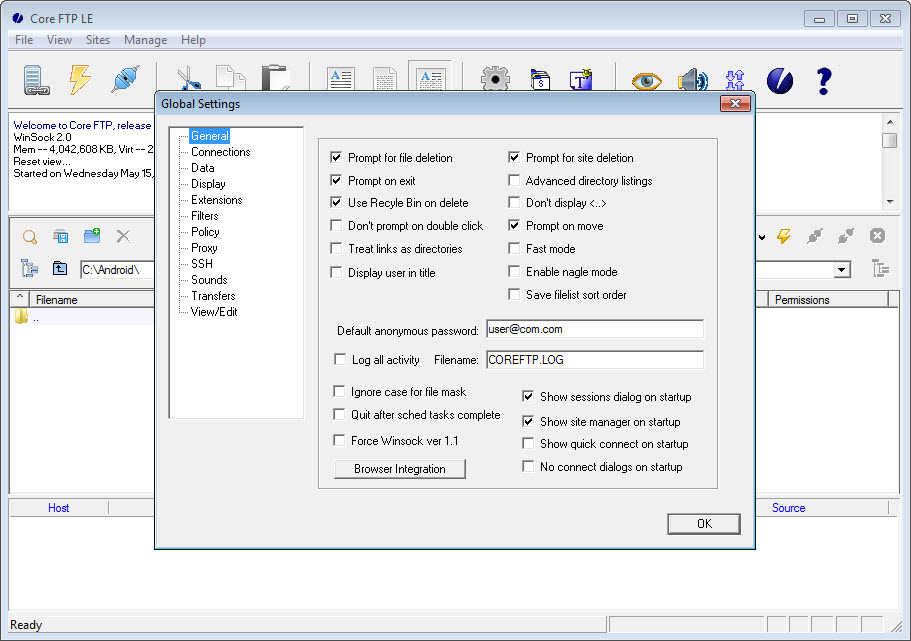Open the Site Manager toolbar icon
The height and width of the screenshot is (641, 911).
coord(36,80)
